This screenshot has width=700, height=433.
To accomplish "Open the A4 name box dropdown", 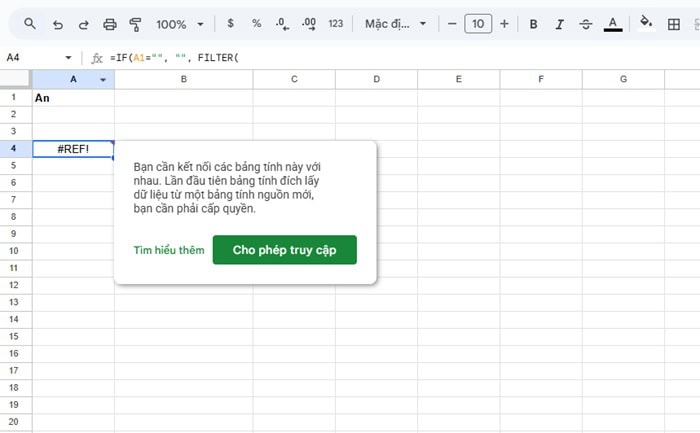I will coord(68,58).
